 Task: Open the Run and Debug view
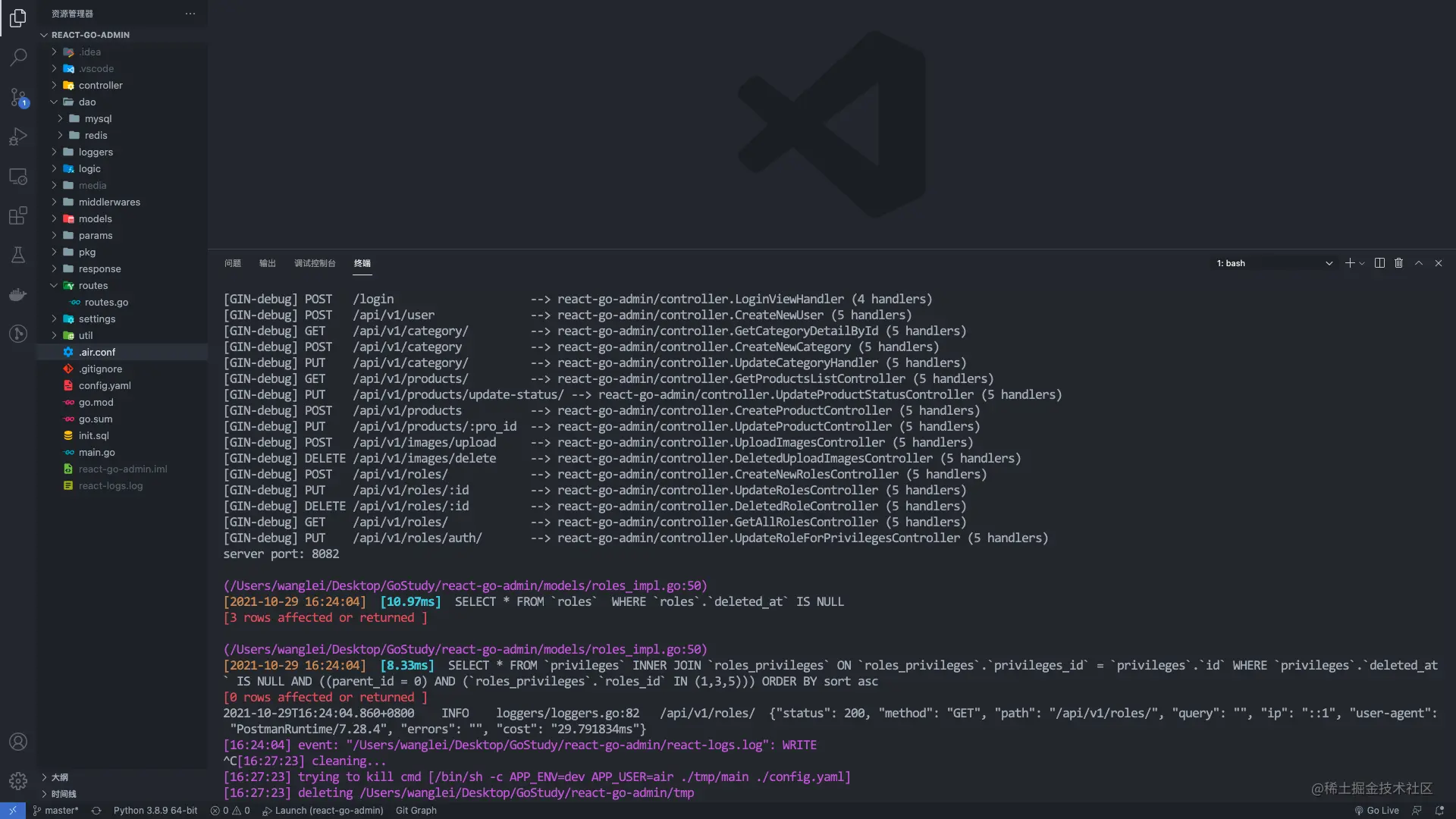[18, 136]
